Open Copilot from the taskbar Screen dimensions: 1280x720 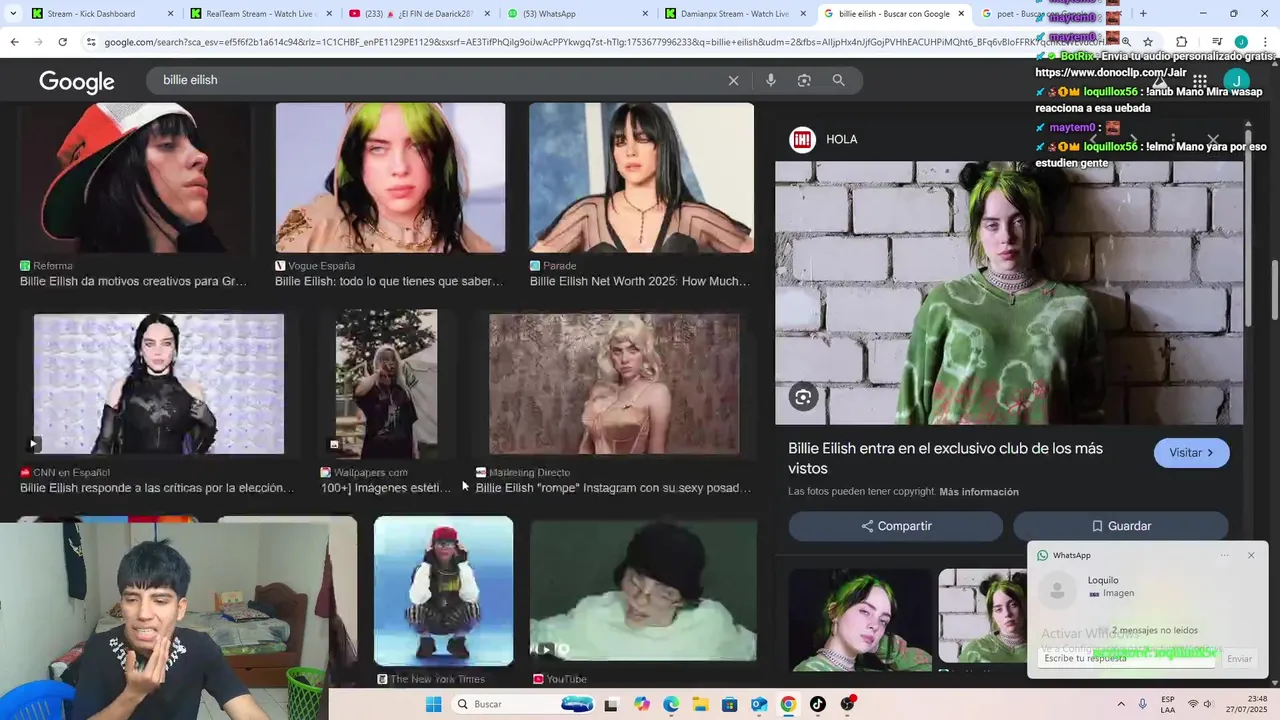[642, 704]
